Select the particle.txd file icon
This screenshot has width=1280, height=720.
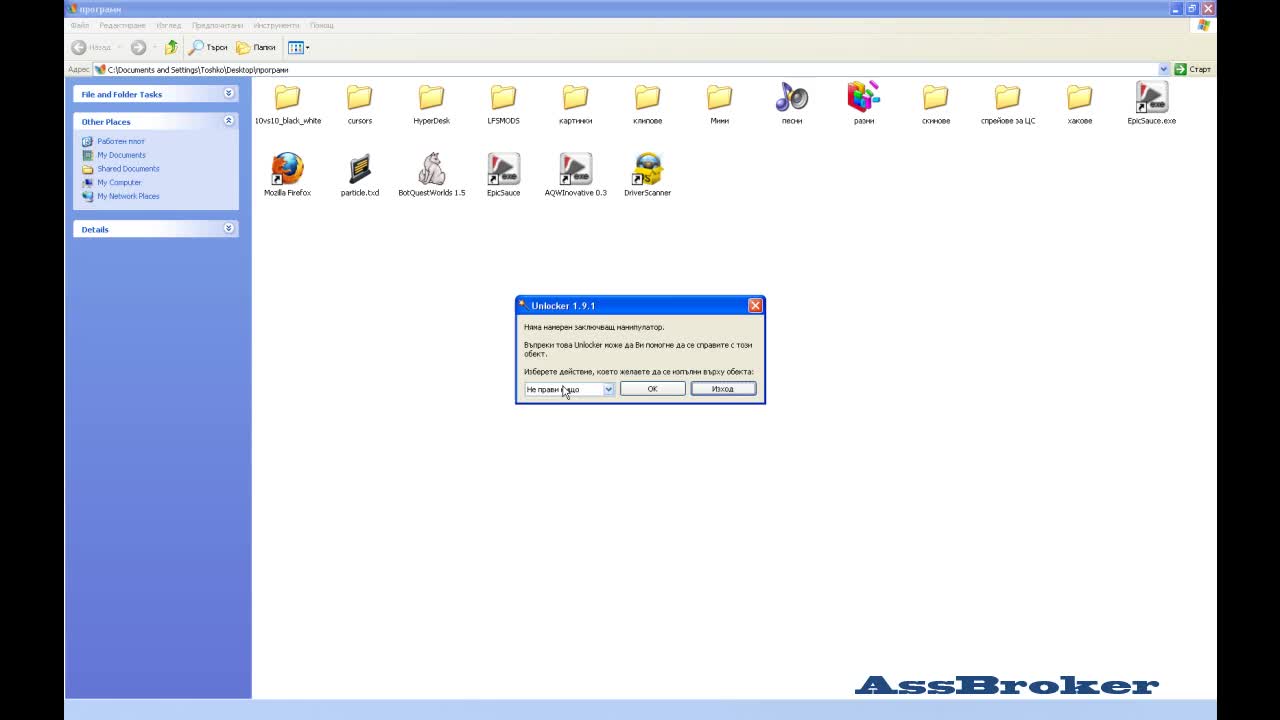point(360,169)
